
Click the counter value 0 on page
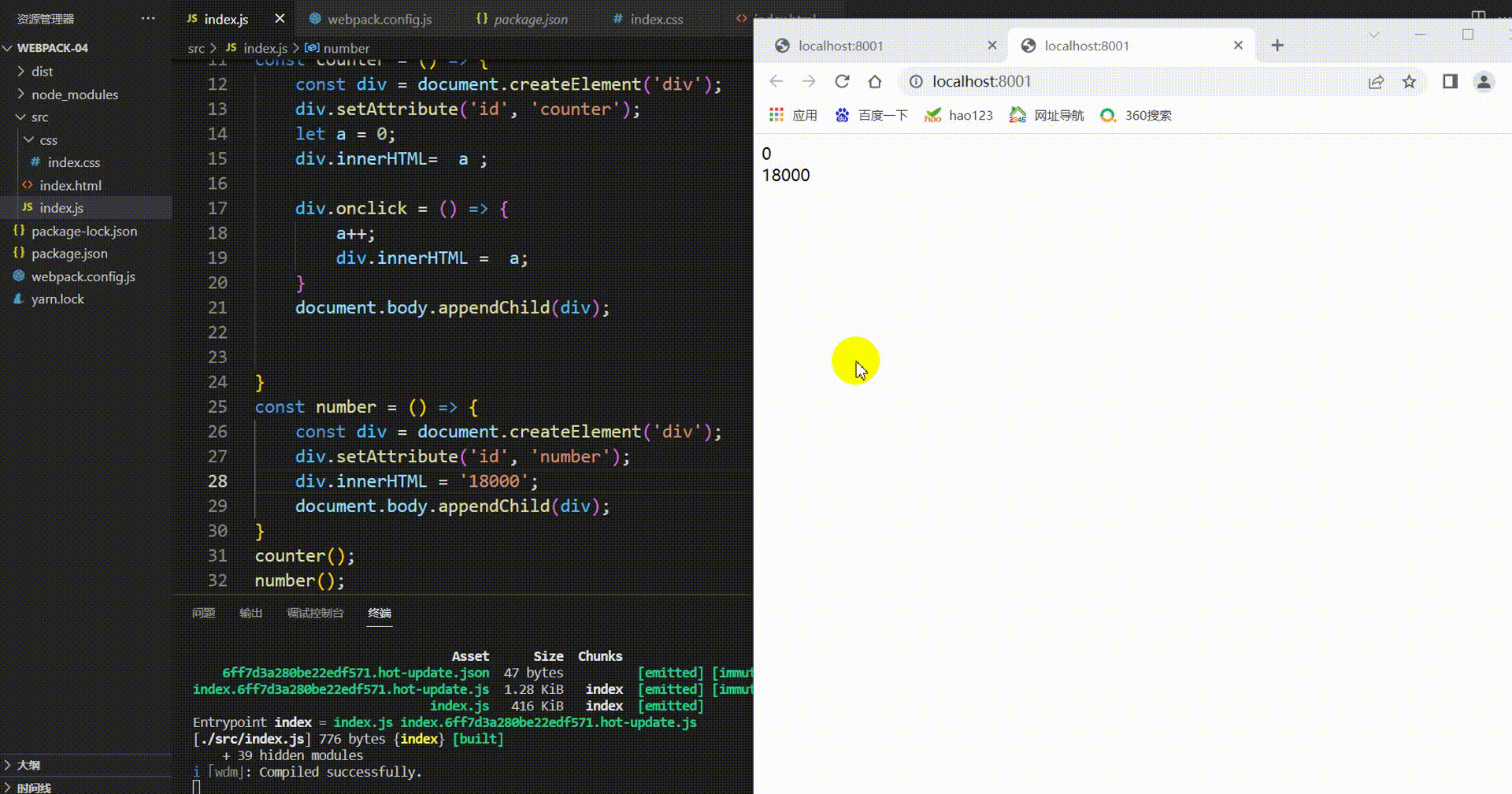click(x=766, y=154)
